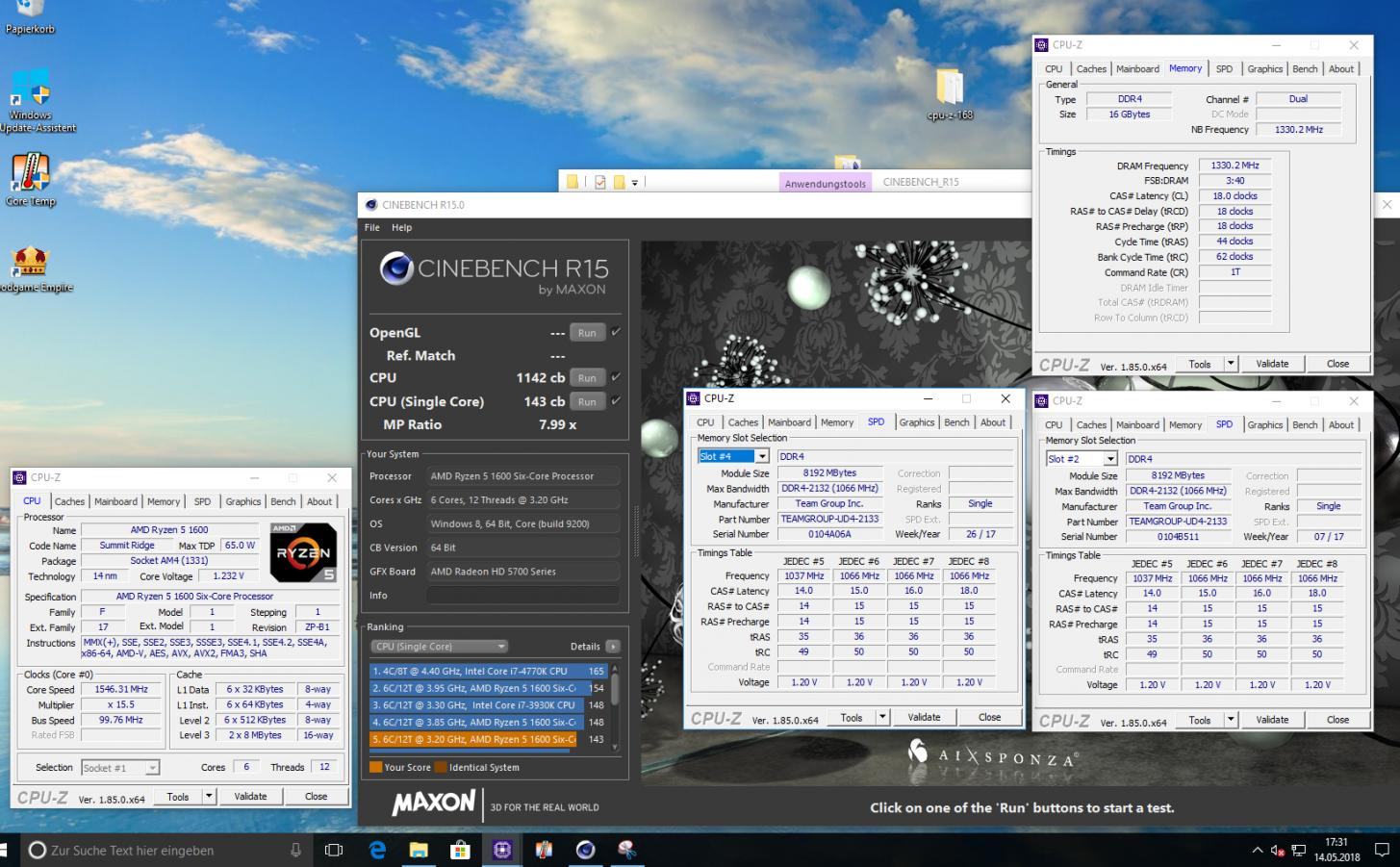Open the File menu in Cinebench
Screen dimensions: 1400x867
[372, 227]
